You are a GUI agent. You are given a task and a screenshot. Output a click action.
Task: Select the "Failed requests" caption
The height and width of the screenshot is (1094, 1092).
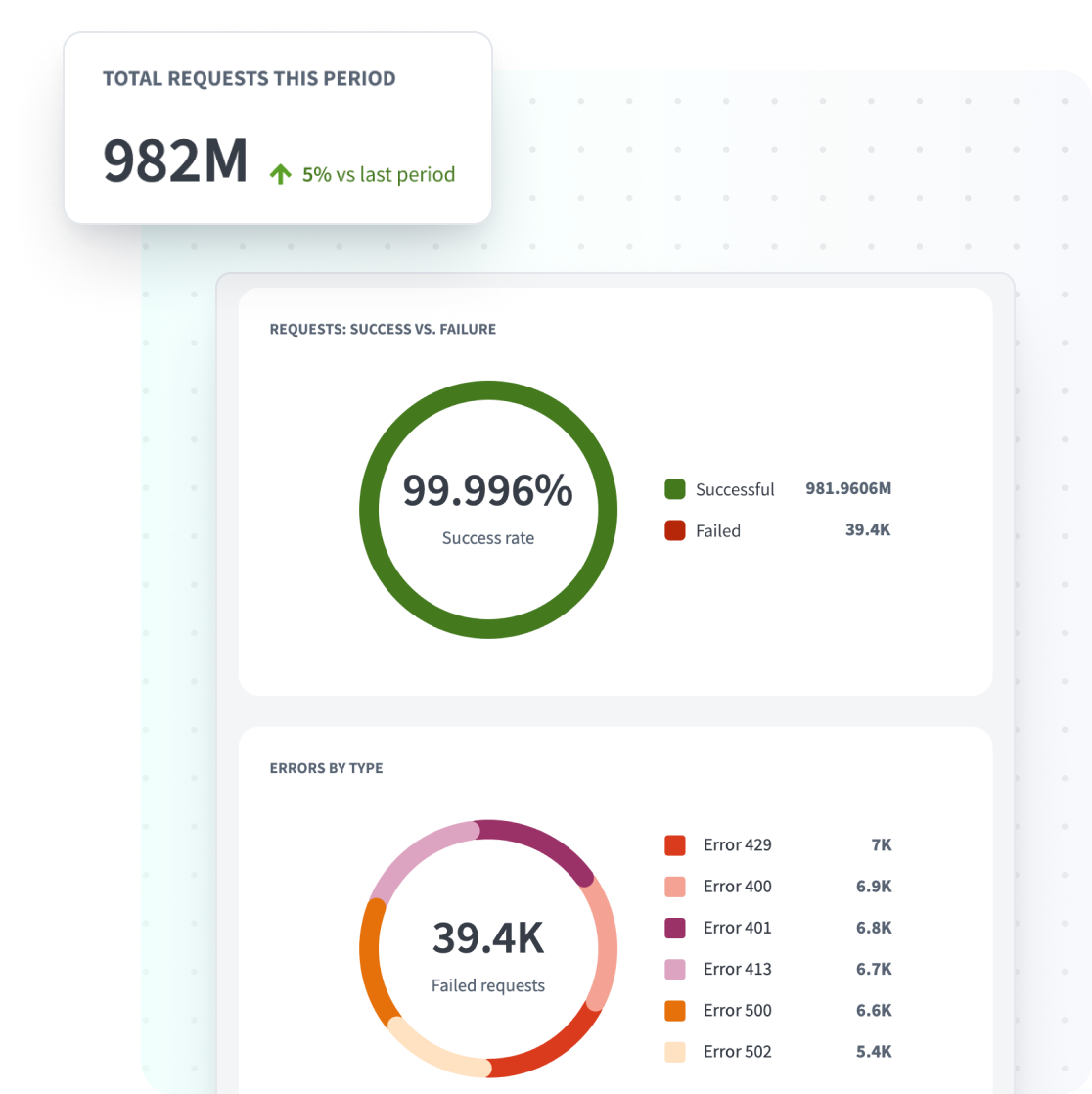487,985
